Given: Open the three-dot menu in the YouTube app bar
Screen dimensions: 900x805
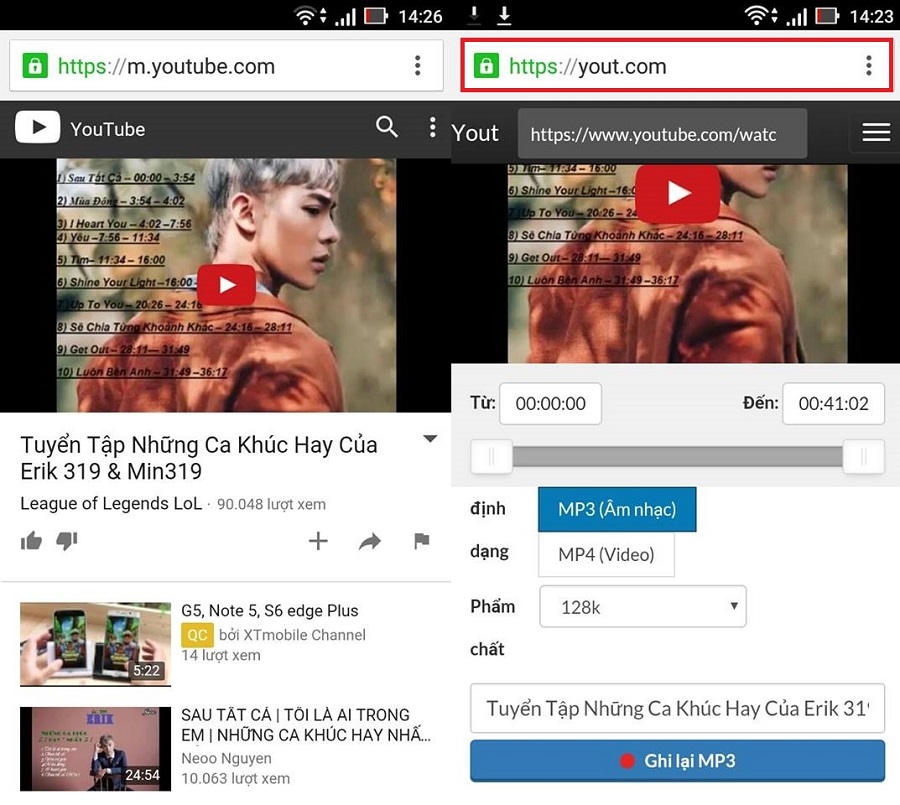Looking at the screenshot, I should (x=432, y=128).
